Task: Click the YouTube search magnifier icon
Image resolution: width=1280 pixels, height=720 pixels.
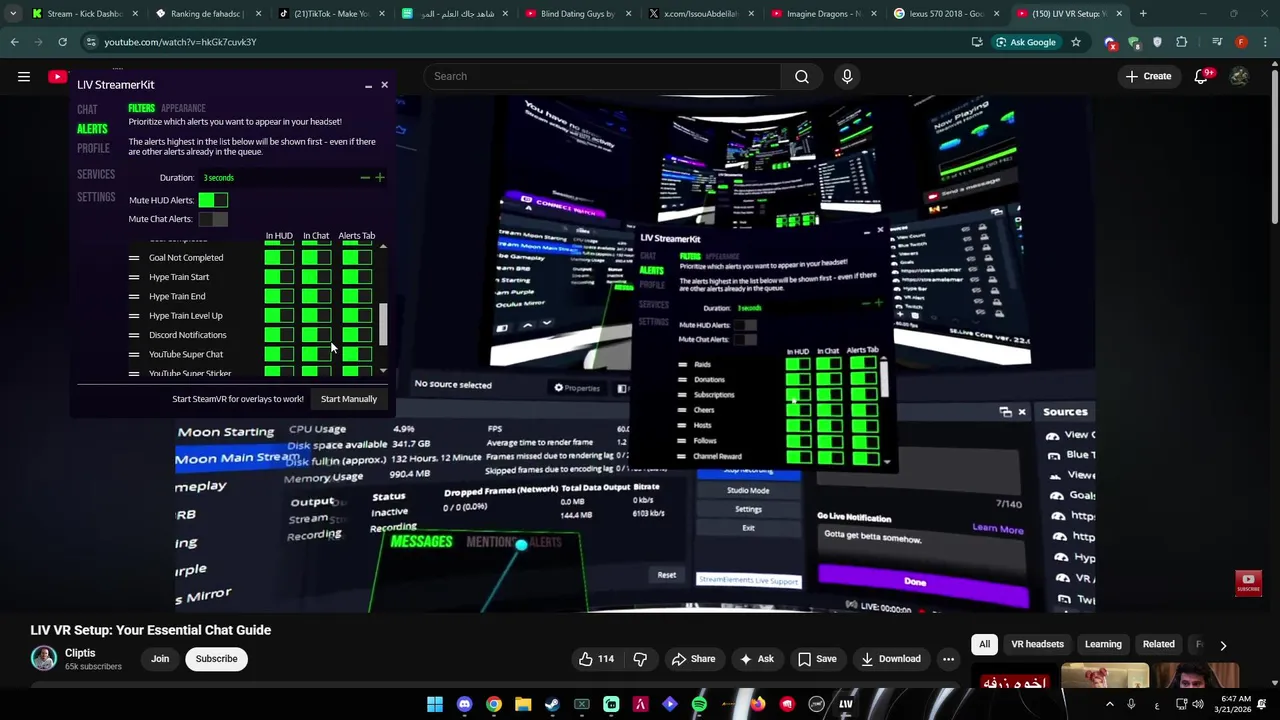Action: (802, 76)
